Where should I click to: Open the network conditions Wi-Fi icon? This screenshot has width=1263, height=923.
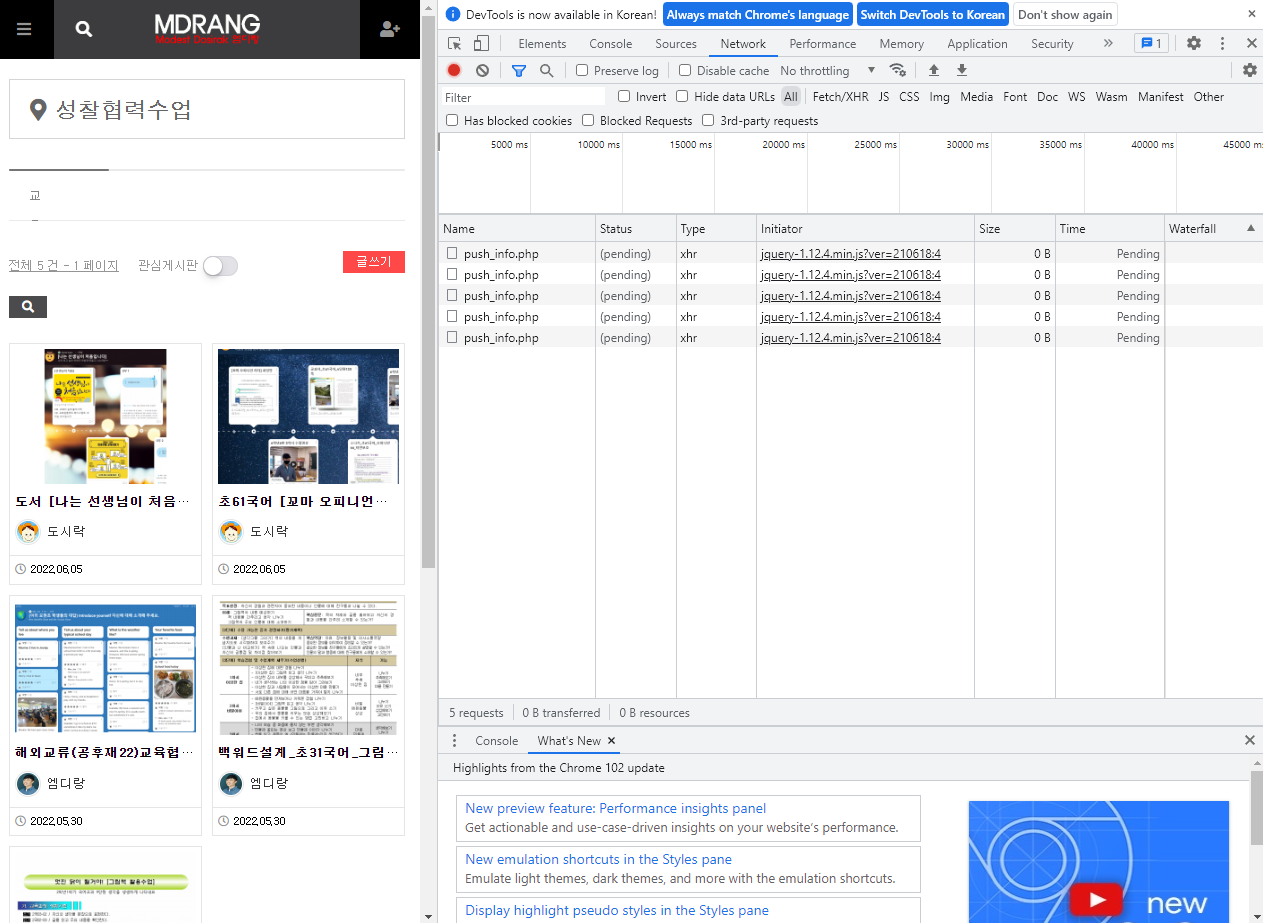[898, 70]
